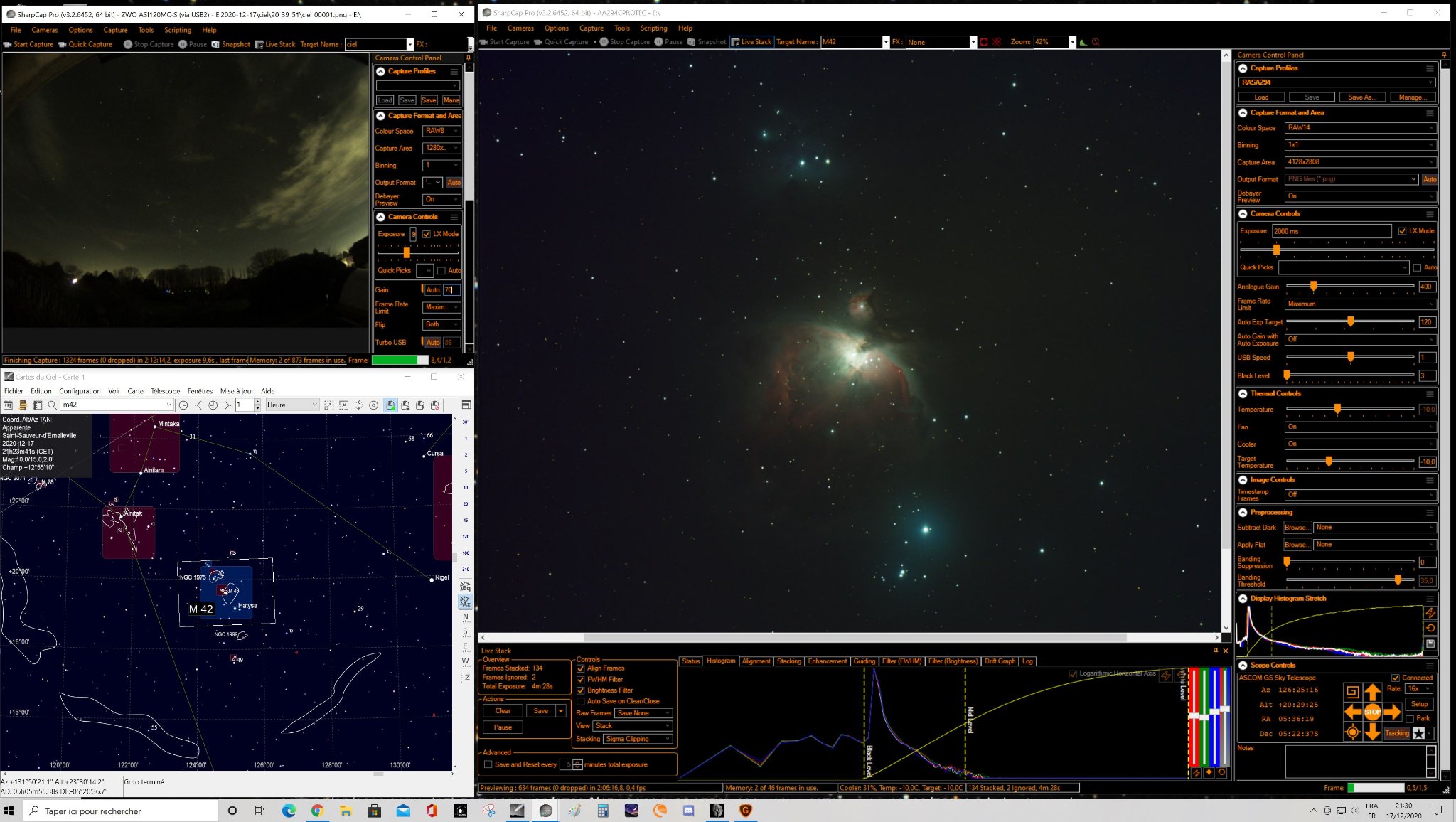Click the crosshair target icon in Scope Controls

tap(1352, 732)
